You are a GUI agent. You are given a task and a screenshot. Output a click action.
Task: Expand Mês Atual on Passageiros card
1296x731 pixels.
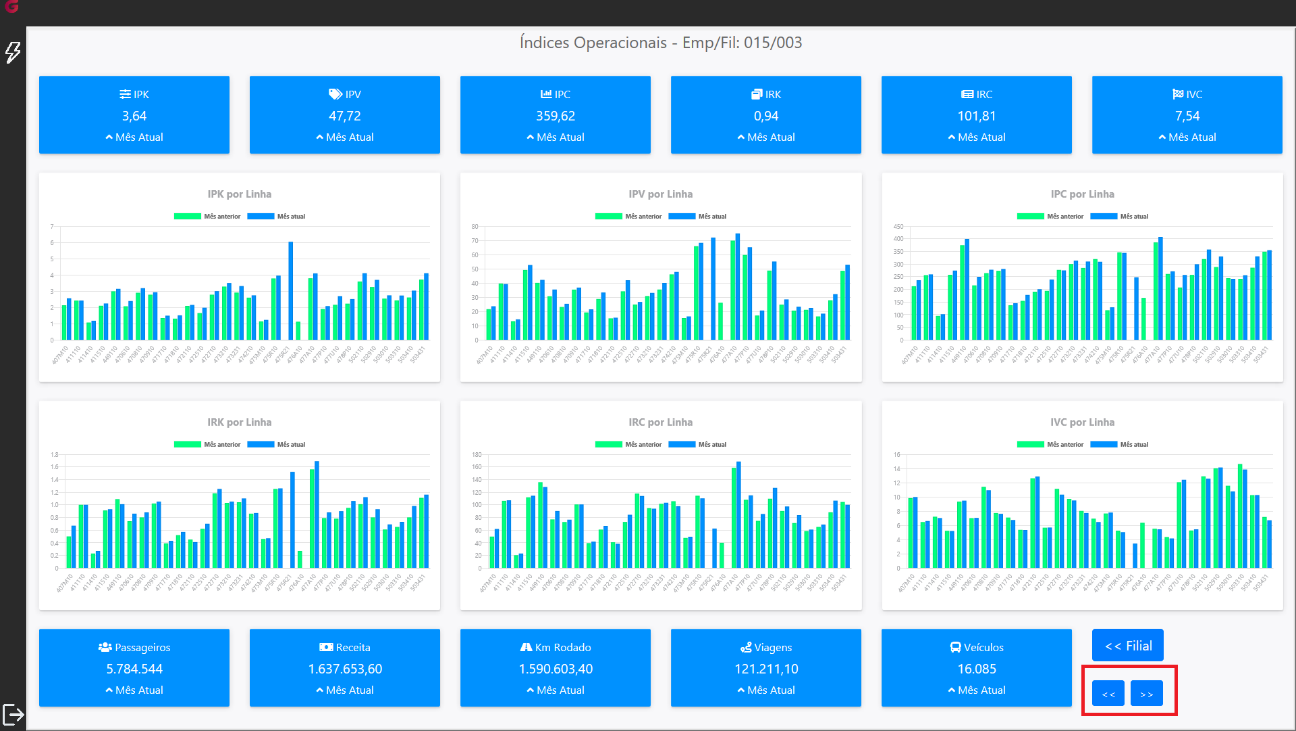(134, 690)
